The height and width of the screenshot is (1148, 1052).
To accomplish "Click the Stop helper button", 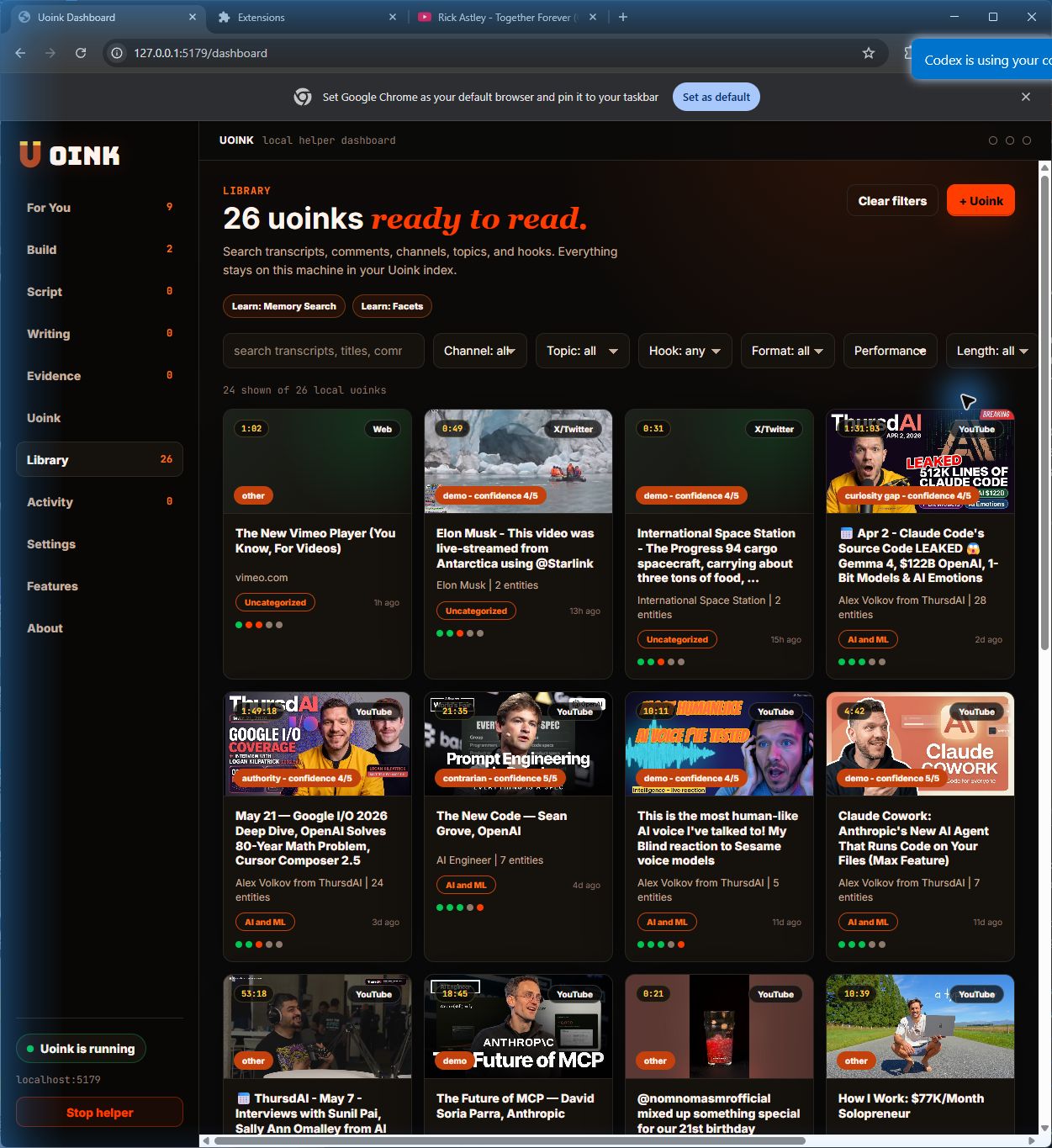I will 99,1113.
